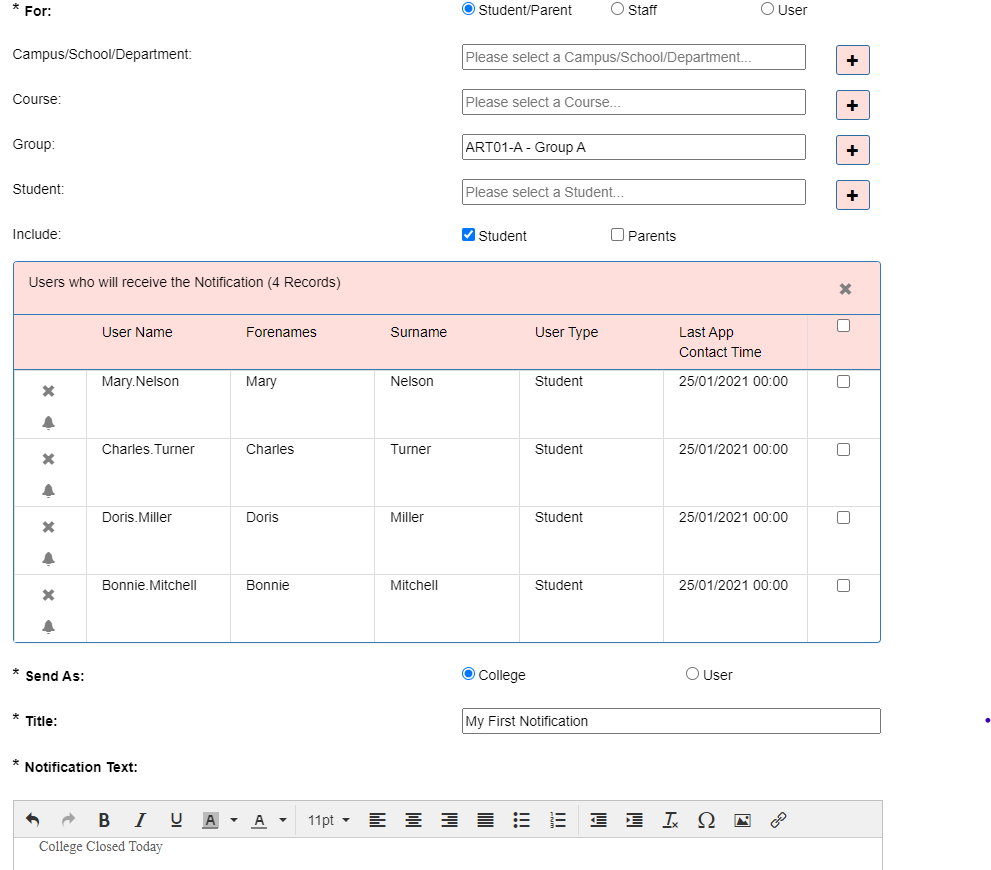Open Campus/School/Department selector field
Image resolution: width=991 pixels, height=870 pixels.
[x=633, y=57]
